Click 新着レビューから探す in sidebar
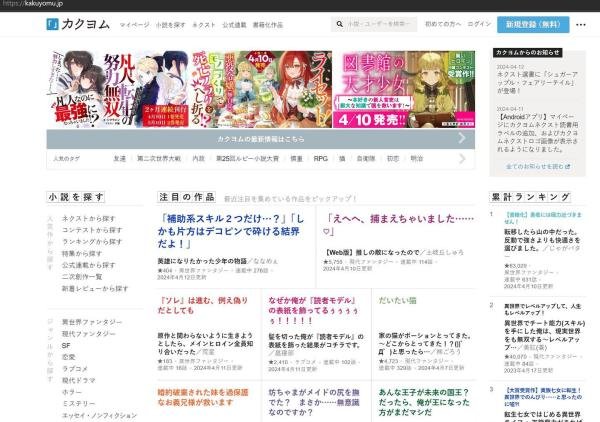 (95, 288)
